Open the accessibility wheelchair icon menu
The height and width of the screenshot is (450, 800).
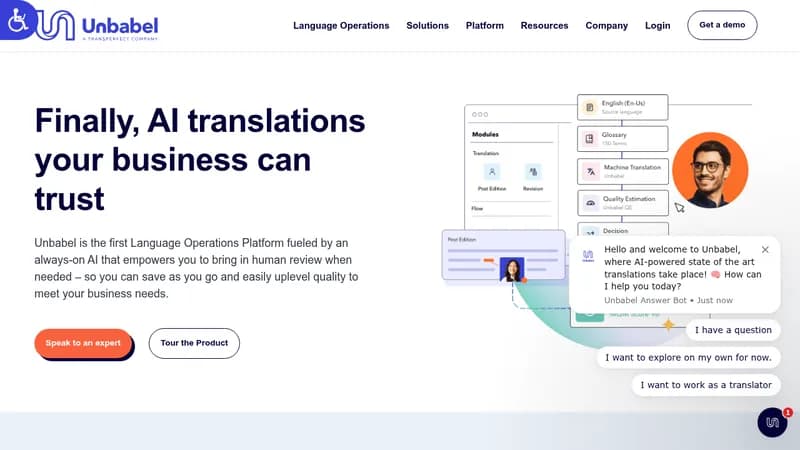coord(18,19)
